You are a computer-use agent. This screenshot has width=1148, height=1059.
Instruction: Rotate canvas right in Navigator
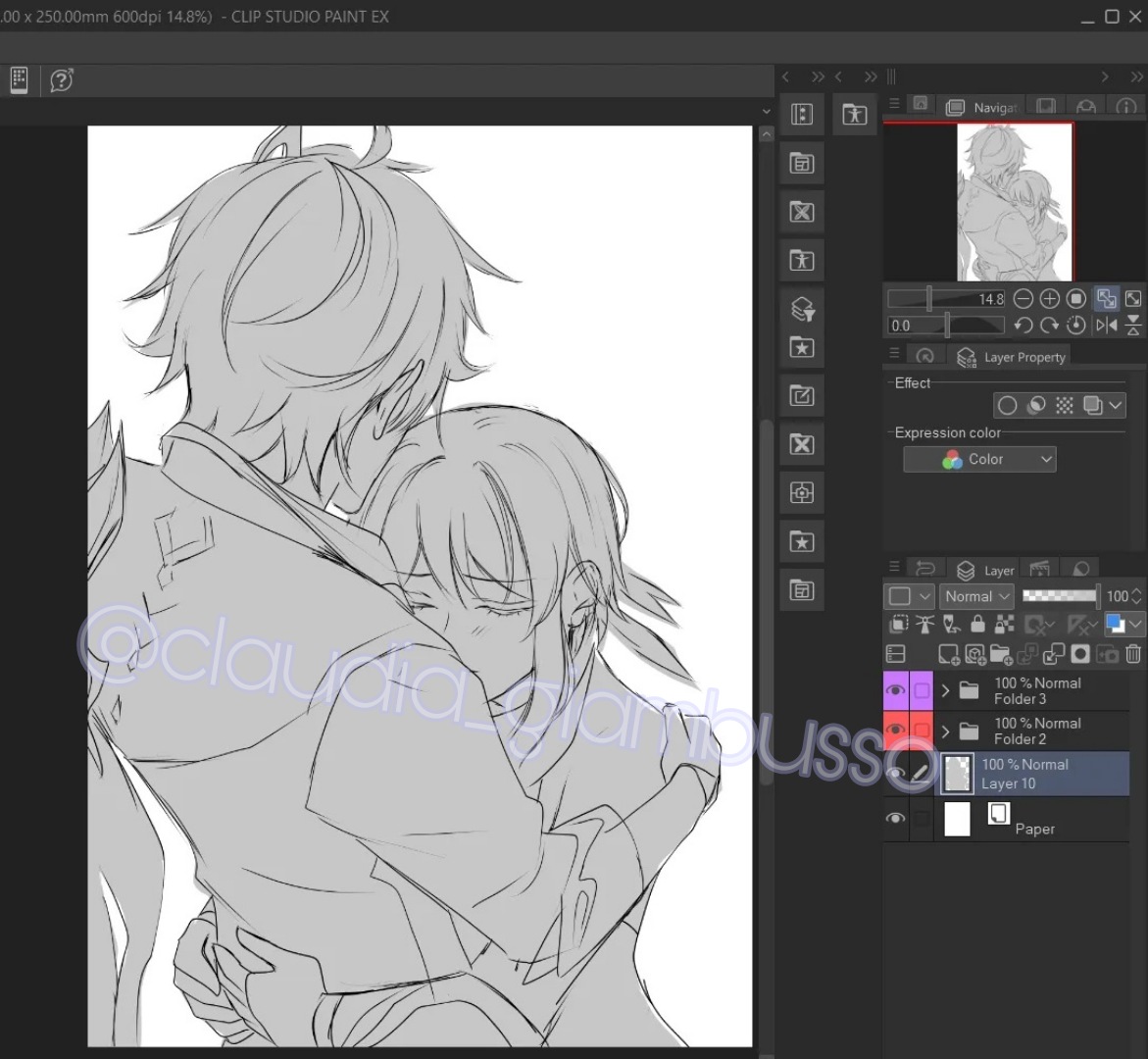click(1050, 326)
